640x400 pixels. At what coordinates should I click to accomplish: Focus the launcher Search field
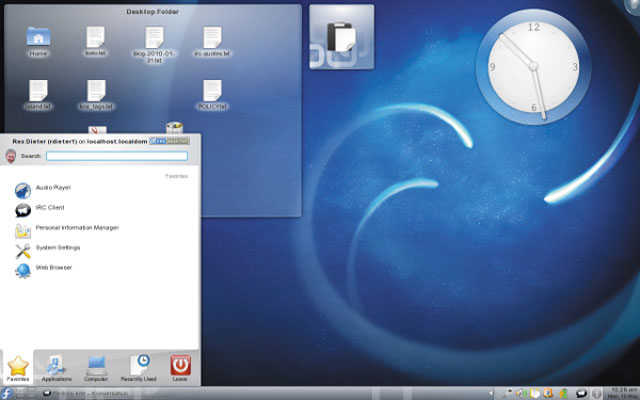[x=117, y=156]
